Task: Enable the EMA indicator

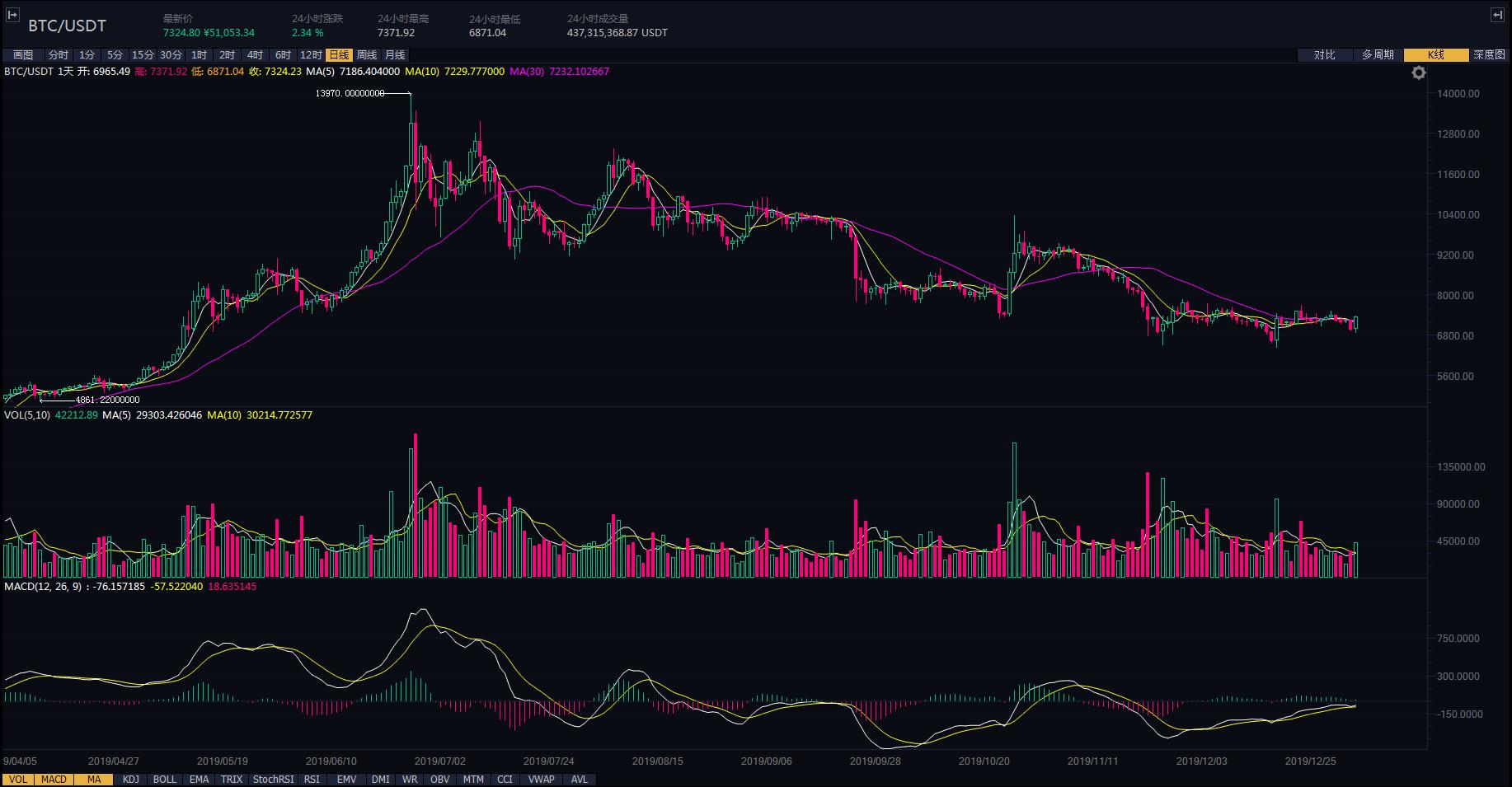Action: point(199,780)
